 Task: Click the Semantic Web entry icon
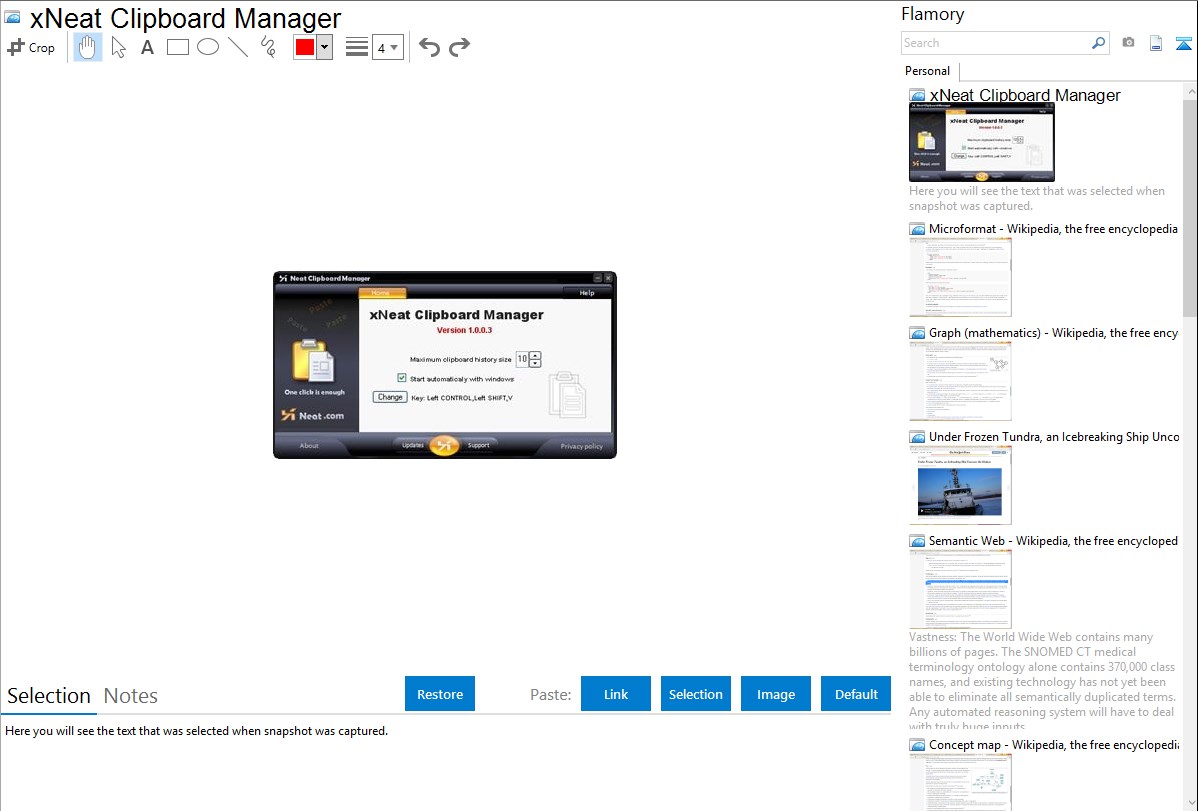point(917,541)
